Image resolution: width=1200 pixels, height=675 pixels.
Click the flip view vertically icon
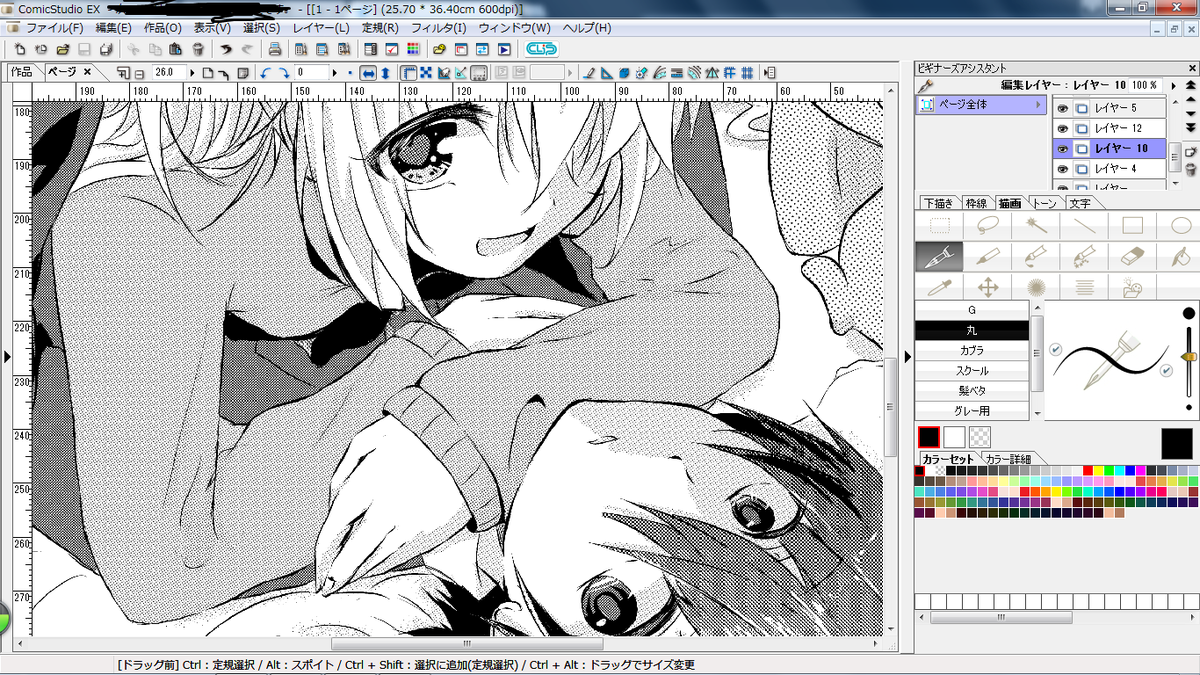point(385,73)
